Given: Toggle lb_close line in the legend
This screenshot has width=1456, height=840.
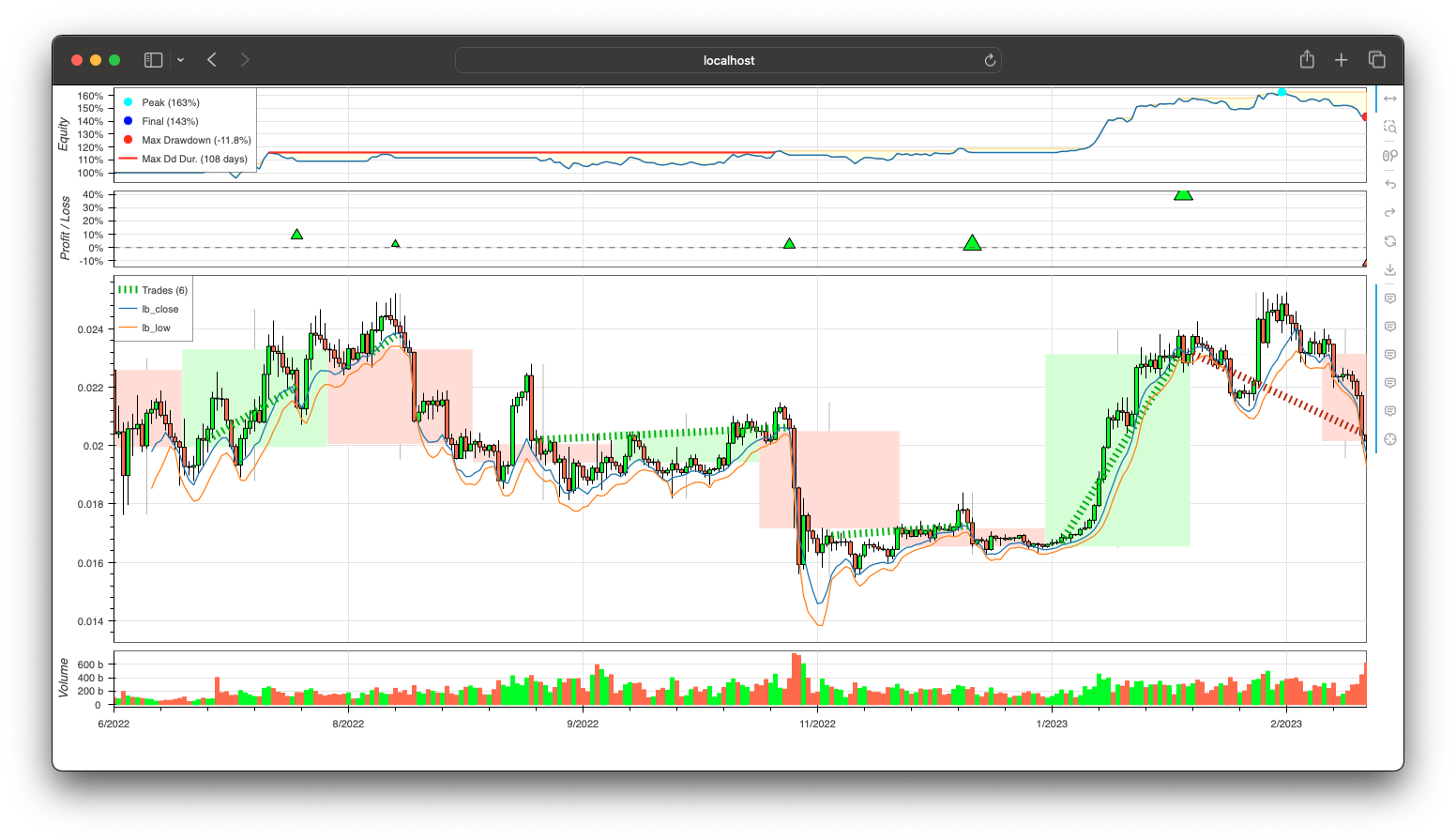Looking at the screenshot, I should [x=159, y=309].
